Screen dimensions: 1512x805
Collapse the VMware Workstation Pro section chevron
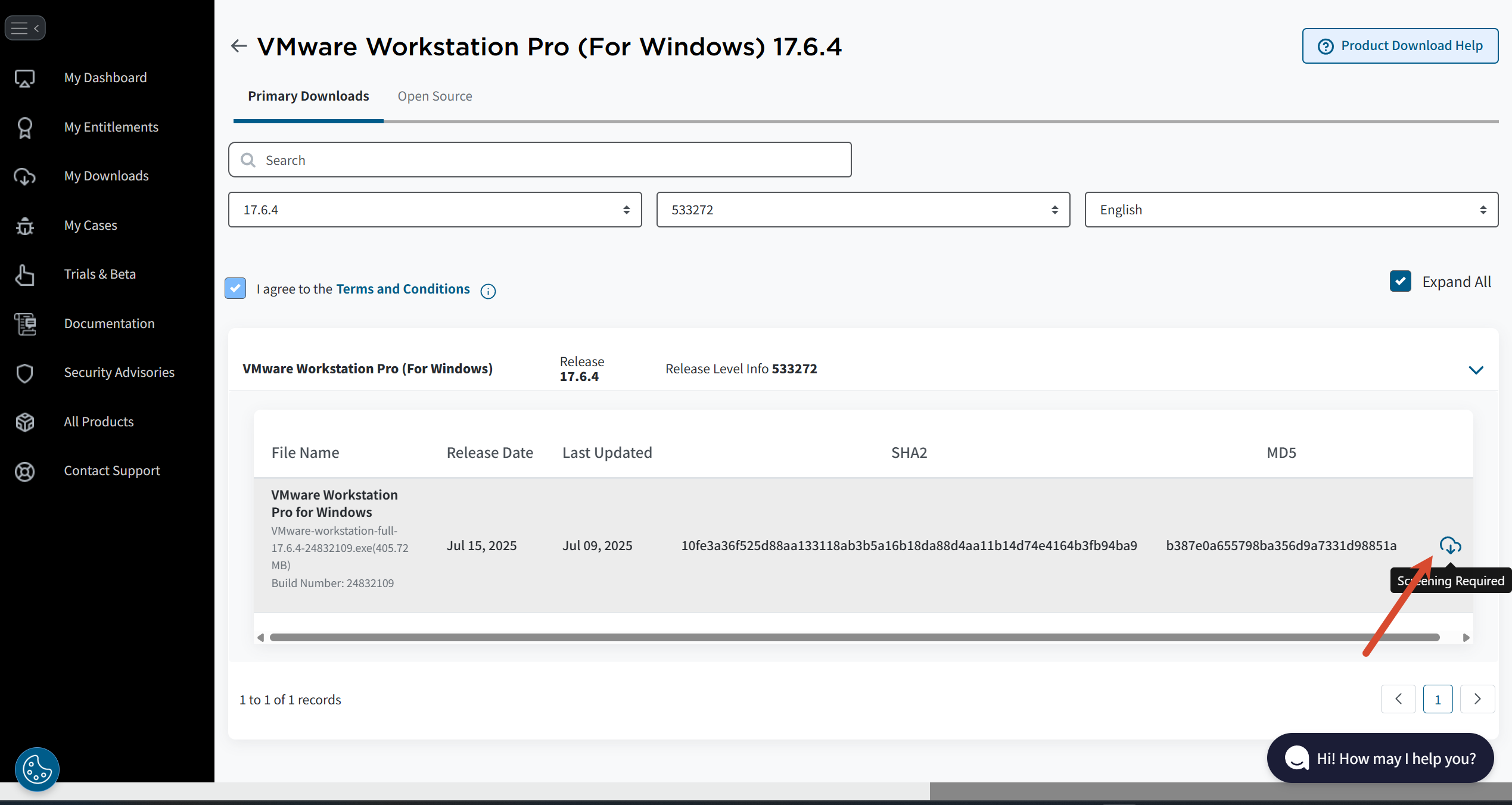click(1476, 370)
